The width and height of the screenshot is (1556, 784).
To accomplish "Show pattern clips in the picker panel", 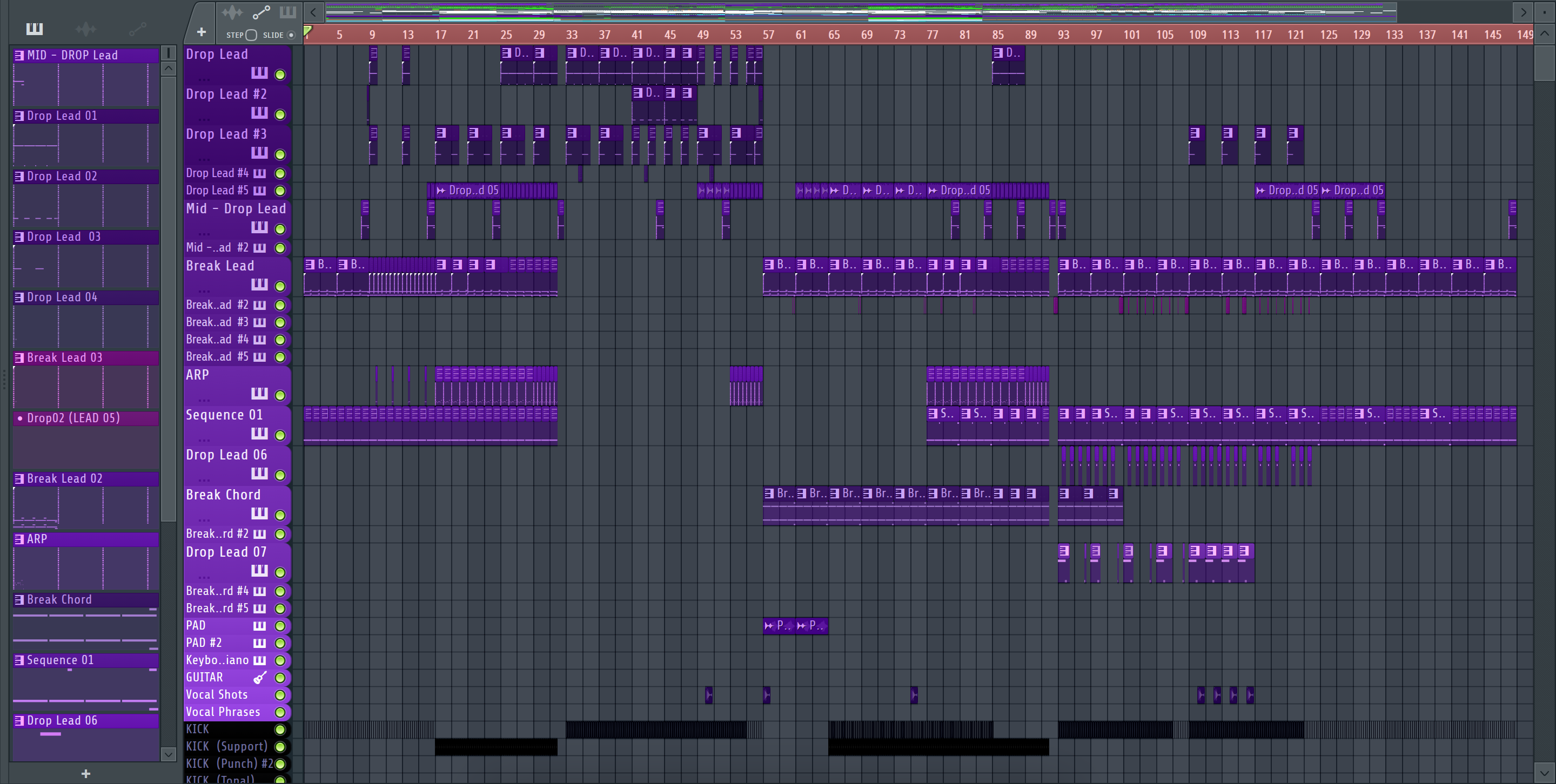I will [x=35, y=29].
